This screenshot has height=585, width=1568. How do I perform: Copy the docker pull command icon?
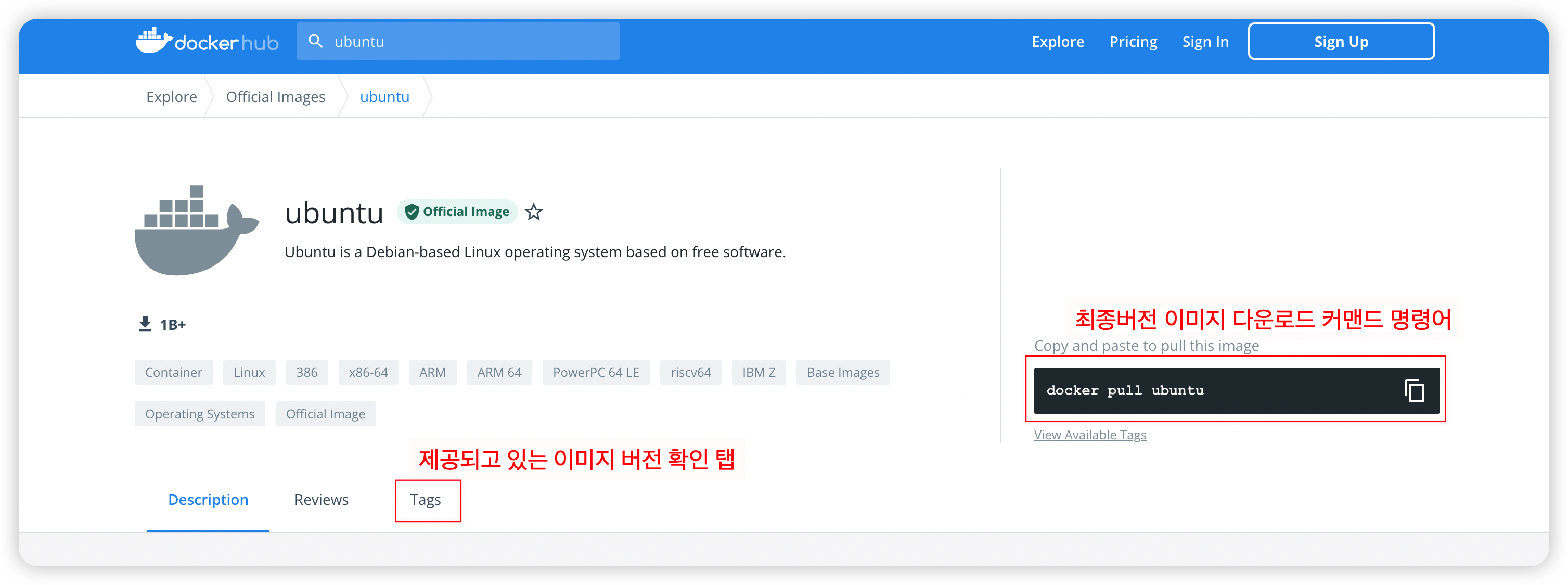click(x=1414, y=391)
